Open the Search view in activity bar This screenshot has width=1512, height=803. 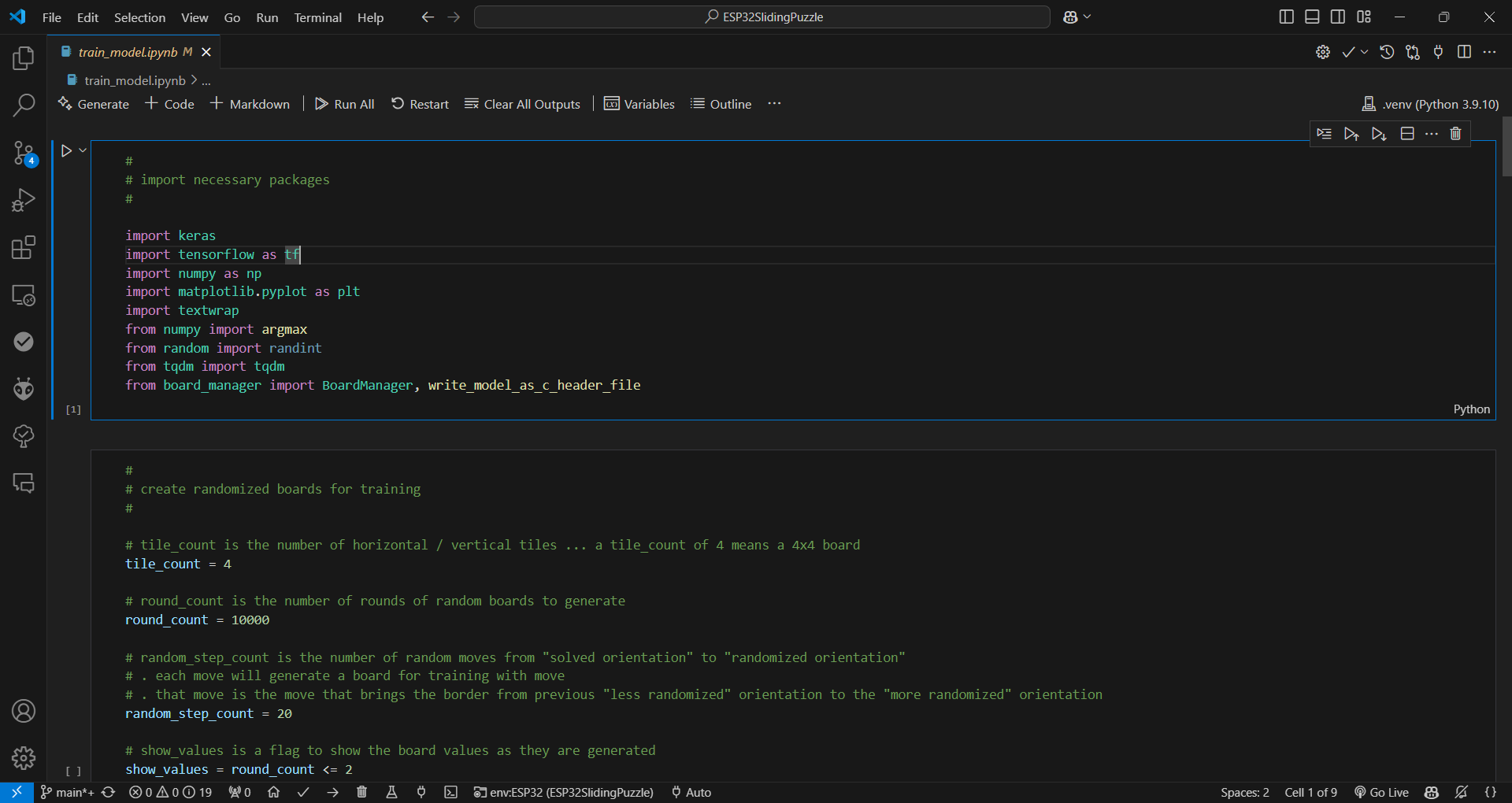(24, 105)
